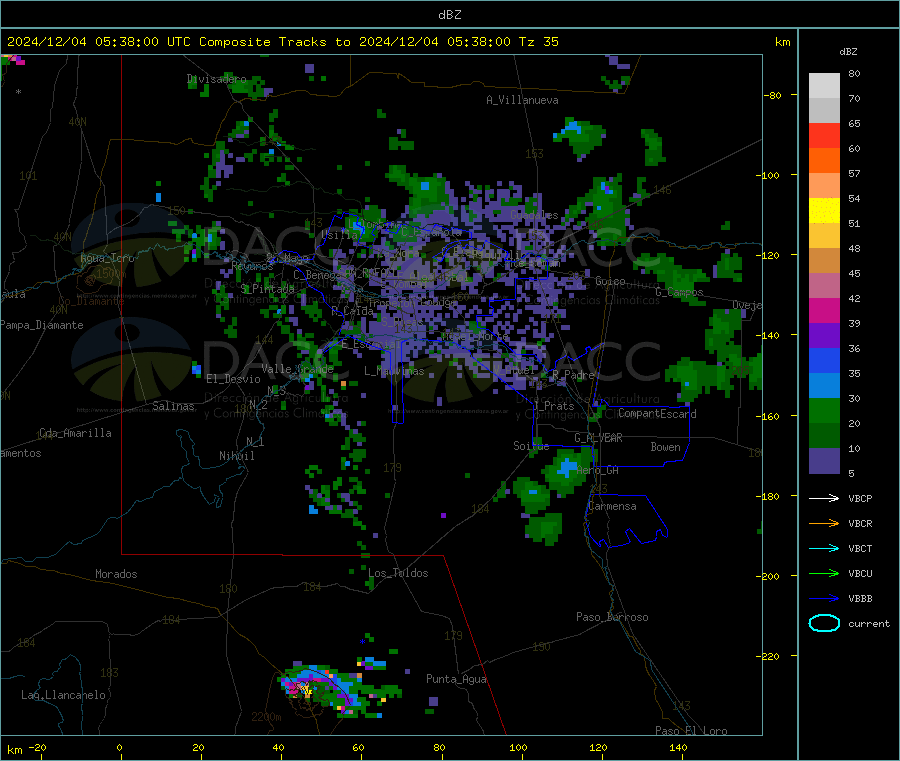Click the G_Campos place label
This screenshot has width=900, height=761.
[x=680, y=292]
